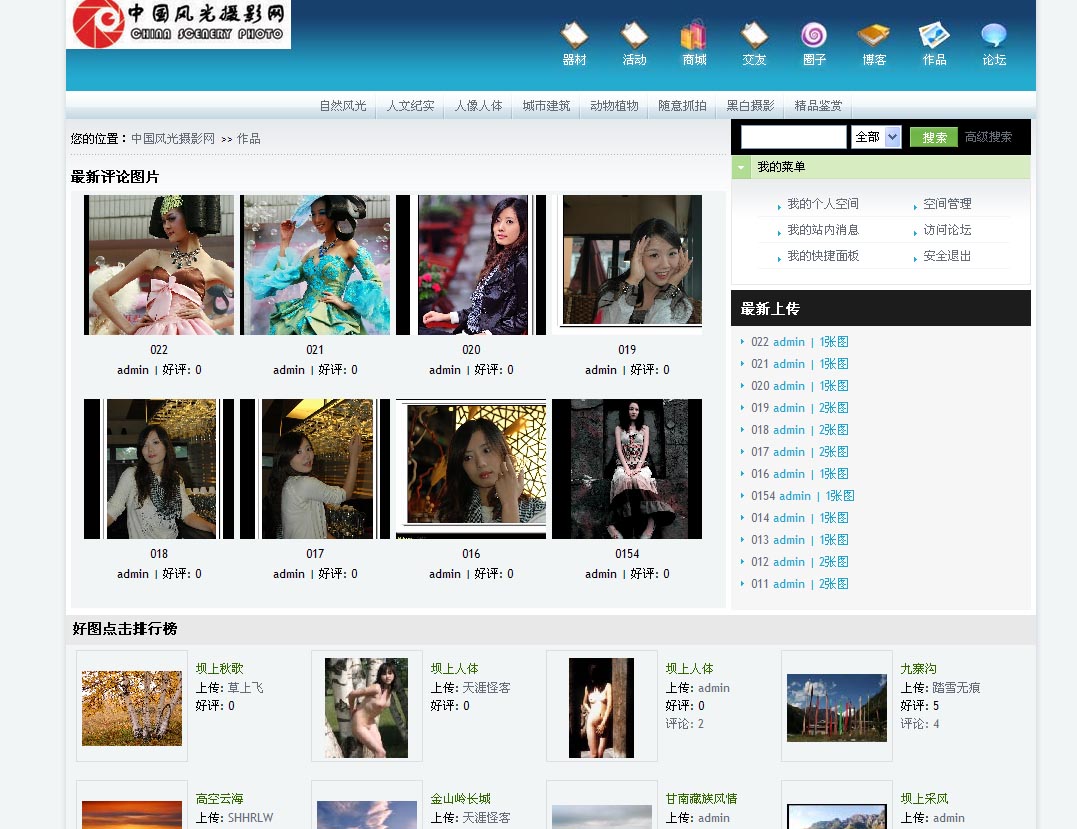The image size is (1077, 829).
Task: Open 高级搜索 advanced search link
Action: tap(988, 137)
